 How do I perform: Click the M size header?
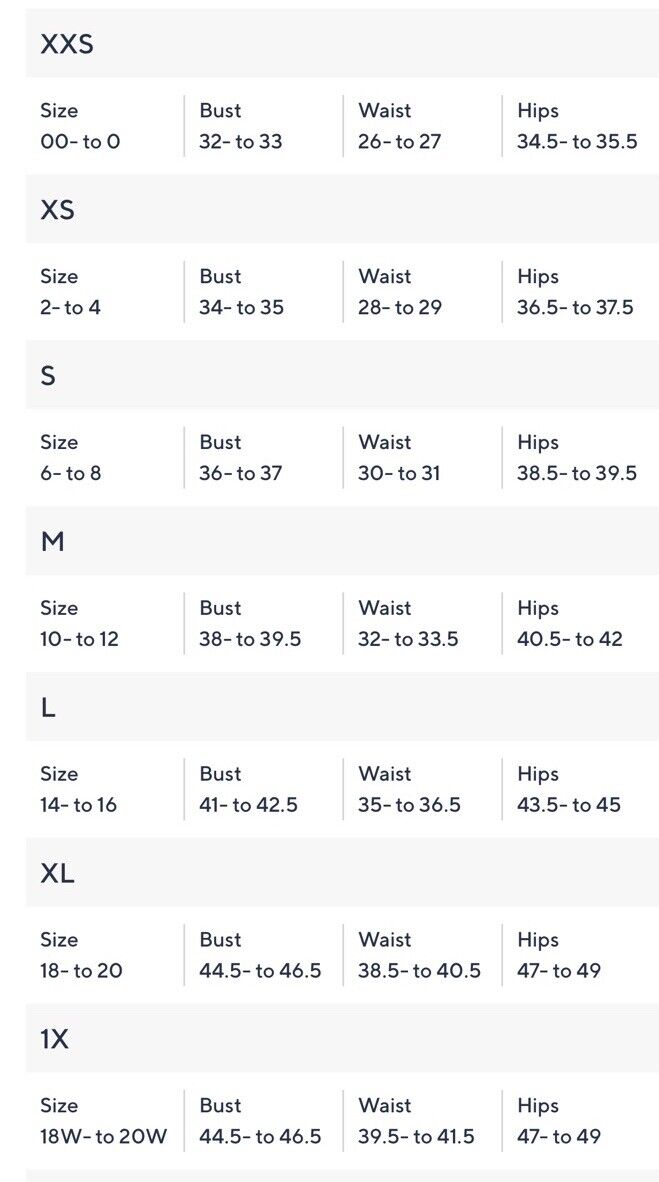(x=342, y=540)
